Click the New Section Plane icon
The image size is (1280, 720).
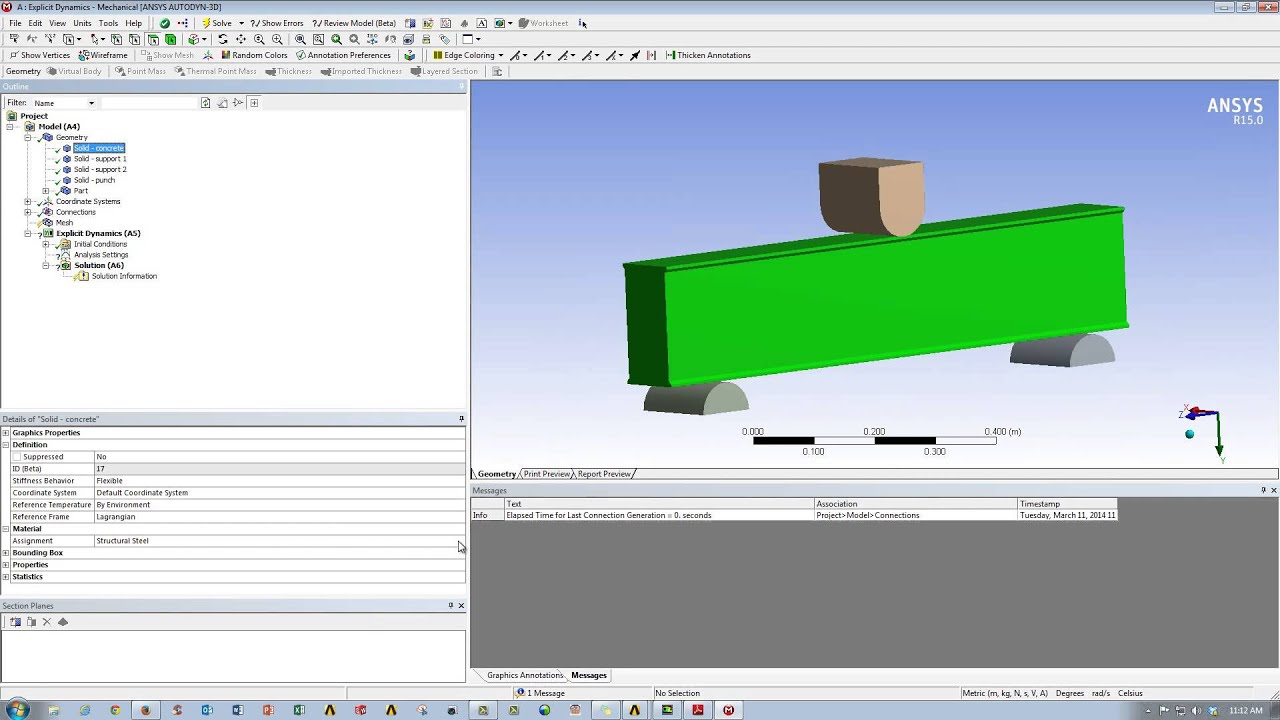(15, 622)
